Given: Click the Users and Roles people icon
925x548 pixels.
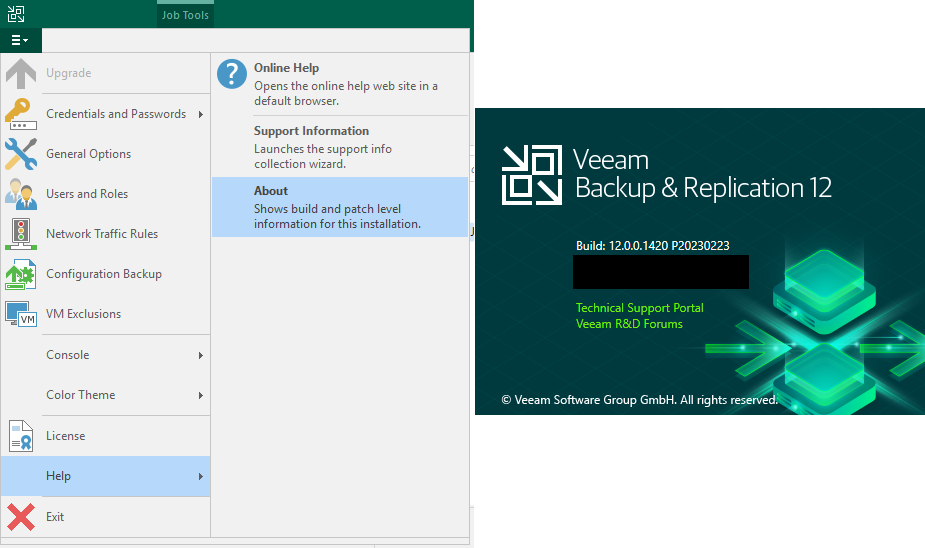Looking at the screenshot, I should pos(21,194).
